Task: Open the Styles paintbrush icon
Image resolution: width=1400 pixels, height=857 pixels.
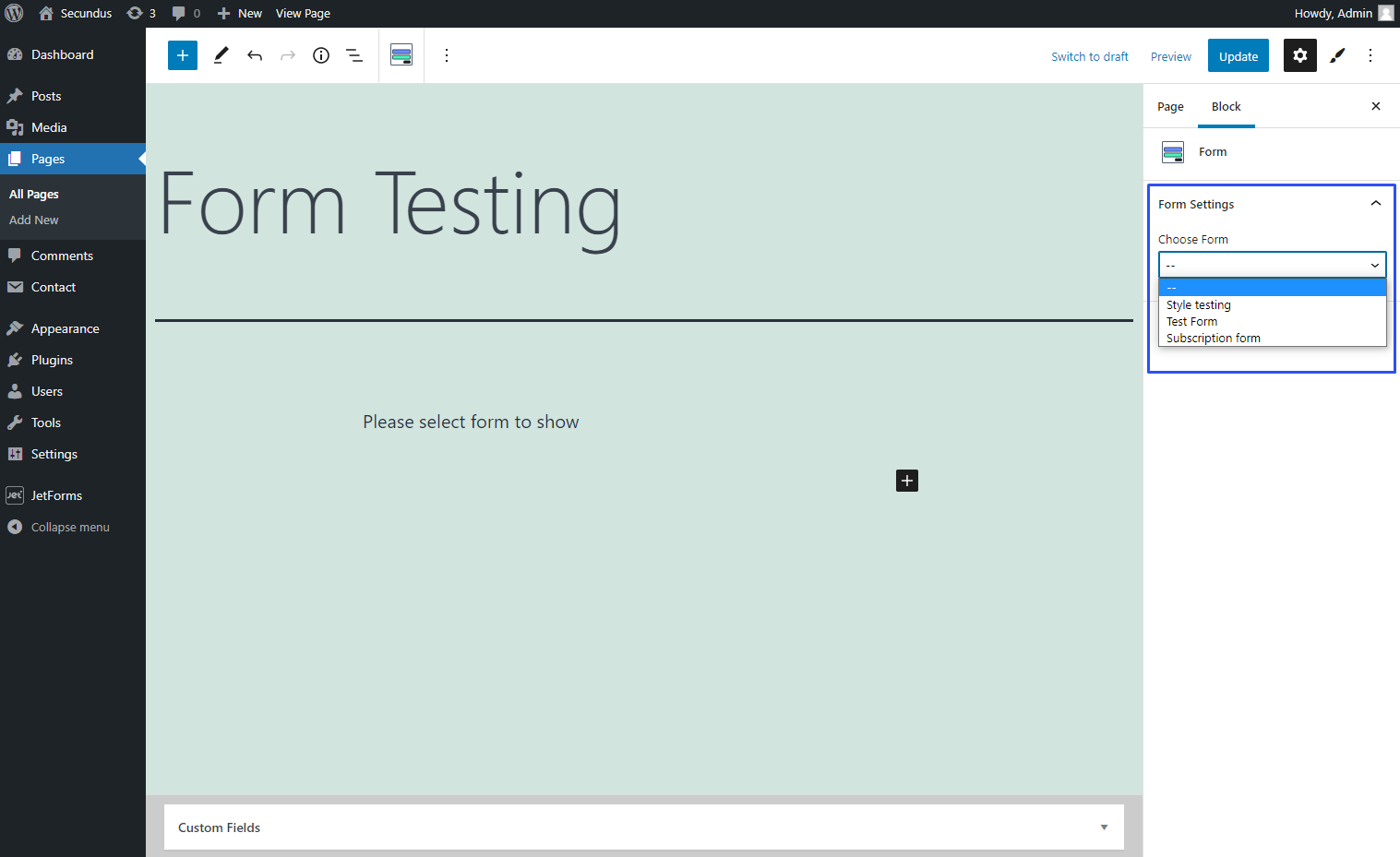Action: pos(1337,55)
